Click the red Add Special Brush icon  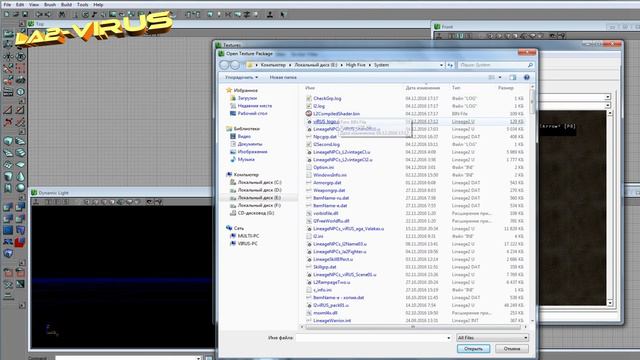coord(20,242)
